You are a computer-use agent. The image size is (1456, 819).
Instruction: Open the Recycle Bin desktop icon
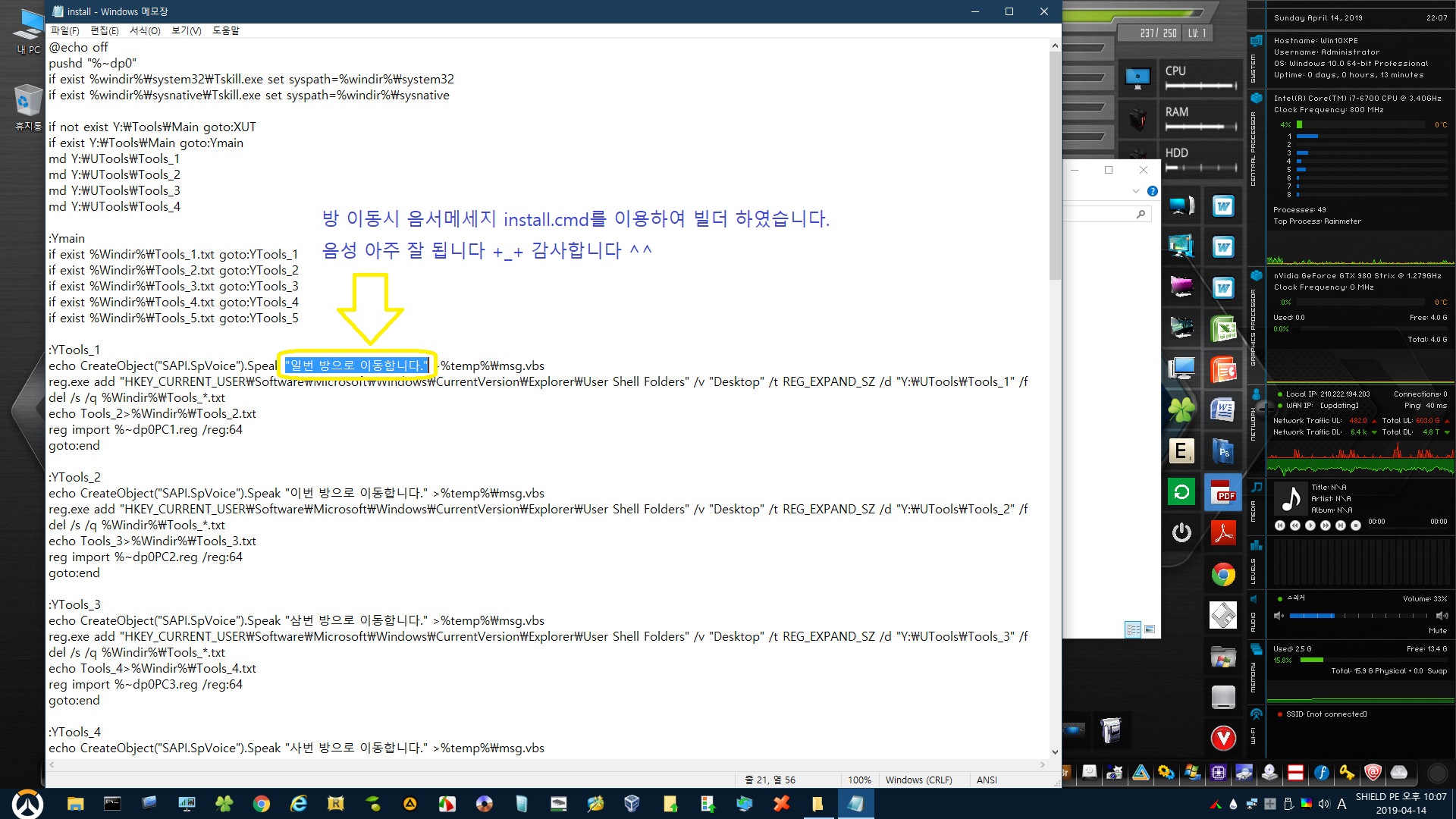28,108
